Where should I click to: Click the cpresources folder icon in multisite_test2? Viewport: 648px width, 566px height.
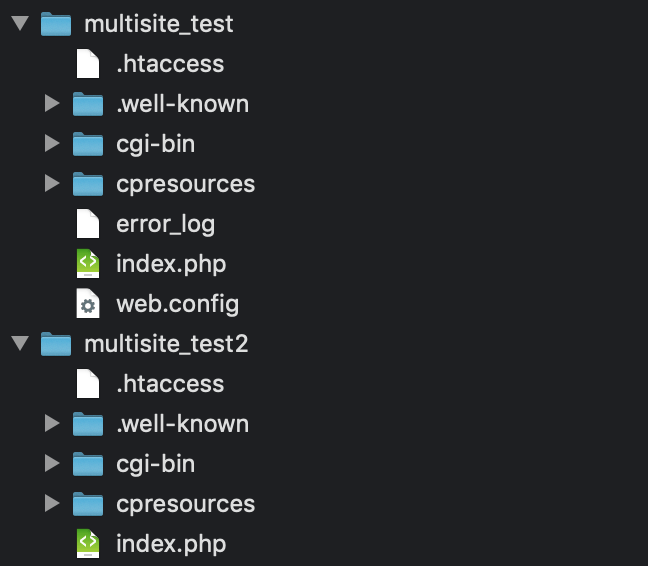(89, 504)
